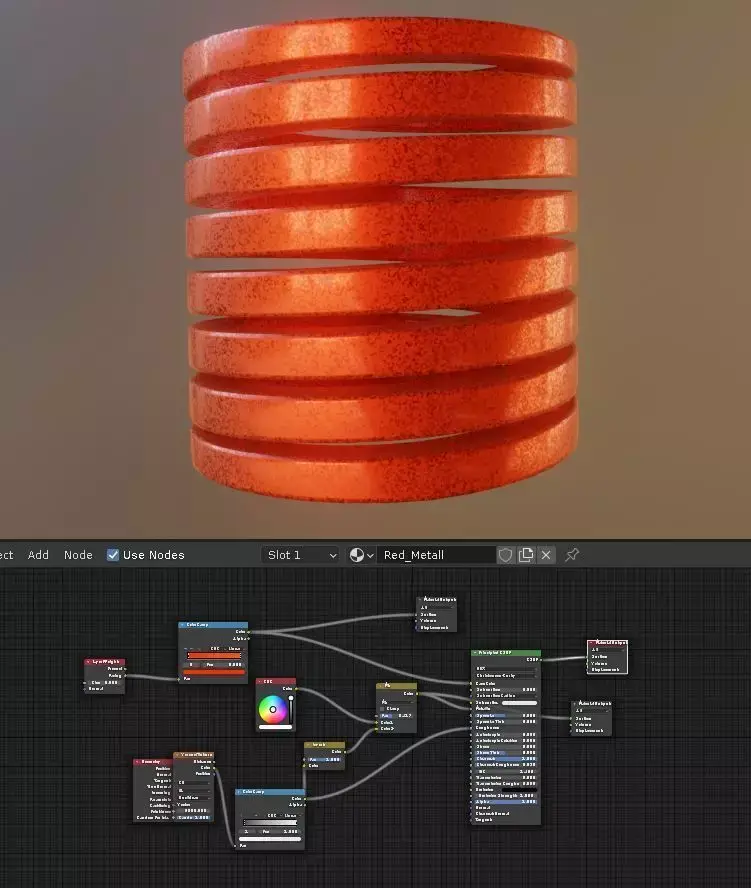
Task: Click the value slider beside RGB color wheel
Action: point(291,710)
